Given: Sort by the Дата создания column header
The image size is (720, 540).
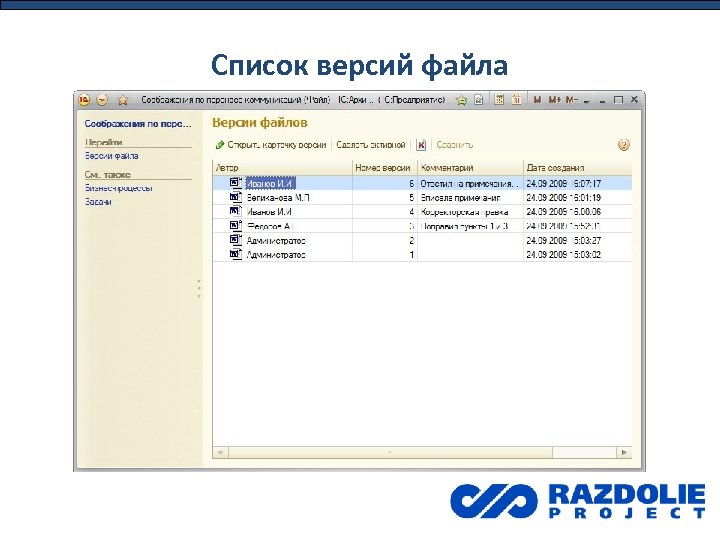Looking at the screenshot, I should coord(578,168).
